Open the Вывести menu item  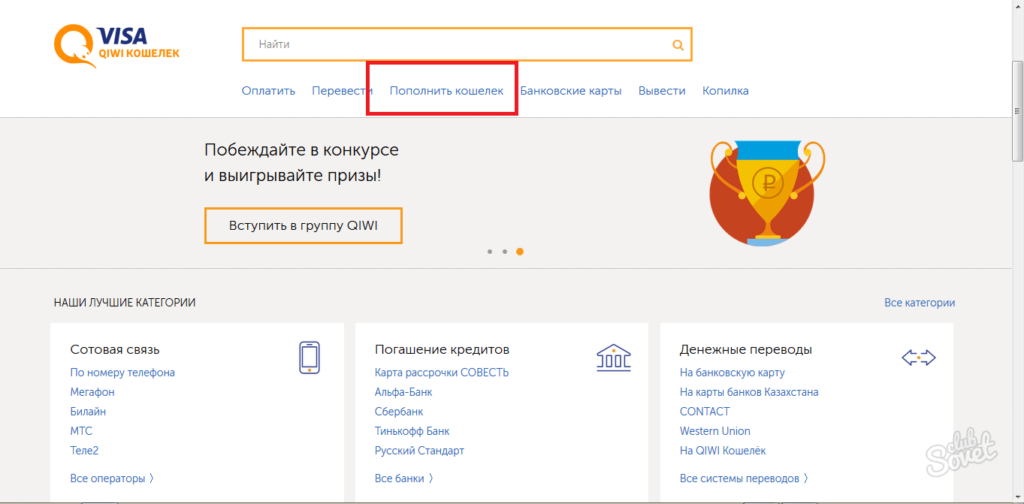(x=662, y=91)
